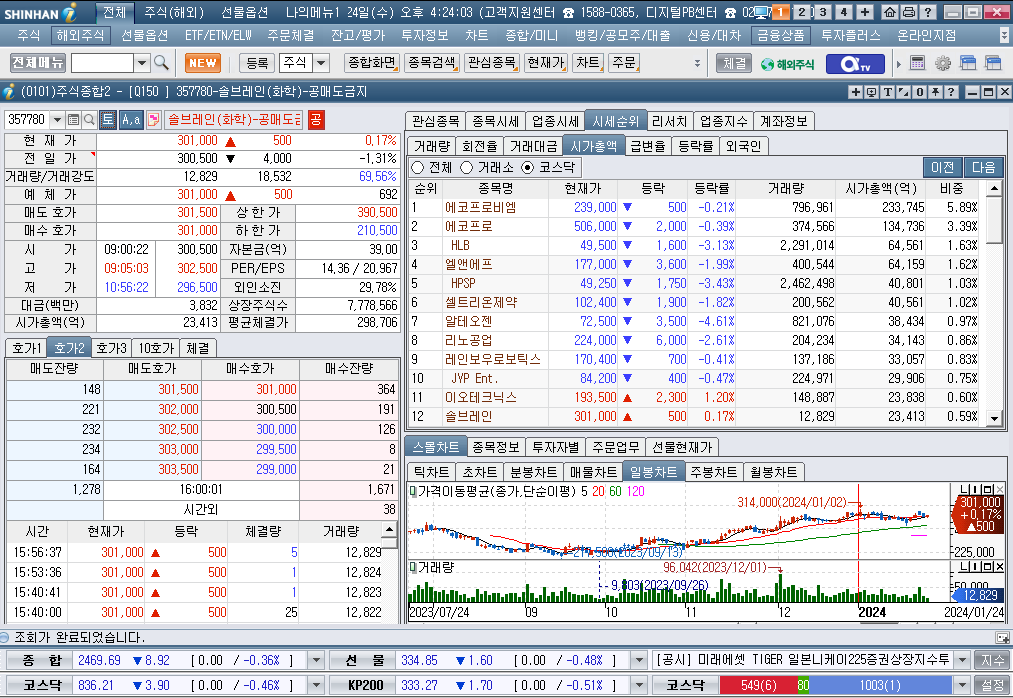1013x698 pixels.
Task: Click the blue cascade windows icon
Action: point(968,63)
